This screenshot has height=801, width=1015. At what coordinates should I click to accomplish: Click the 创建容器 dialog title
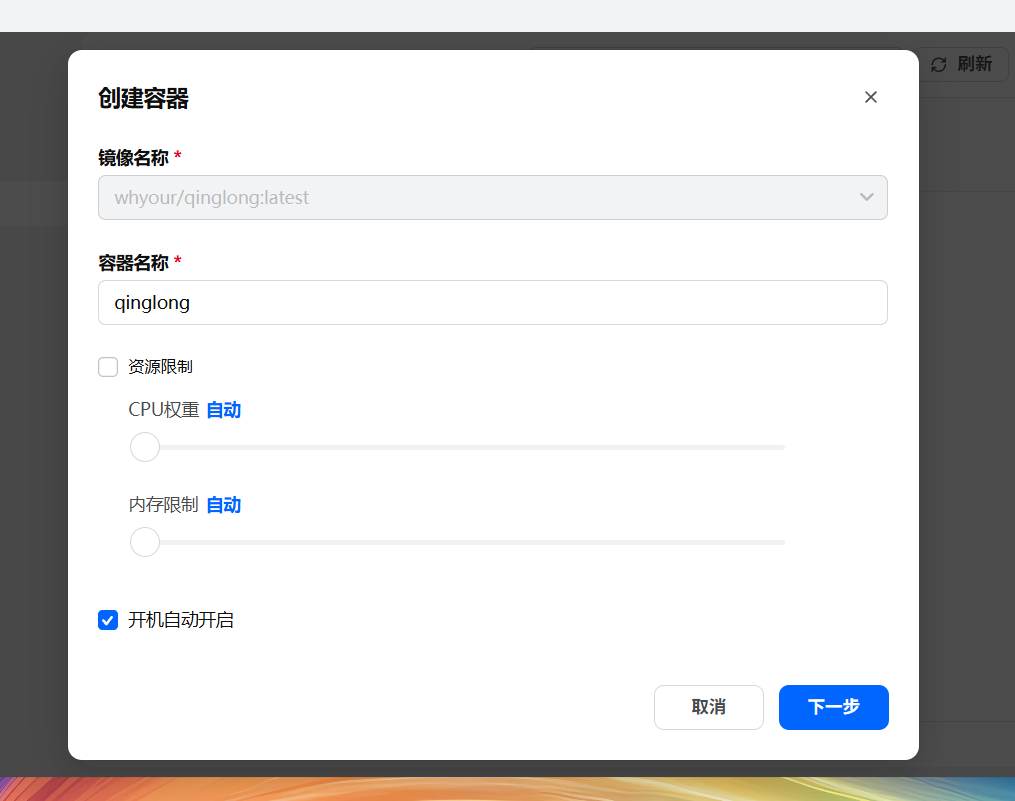point(143,98)
